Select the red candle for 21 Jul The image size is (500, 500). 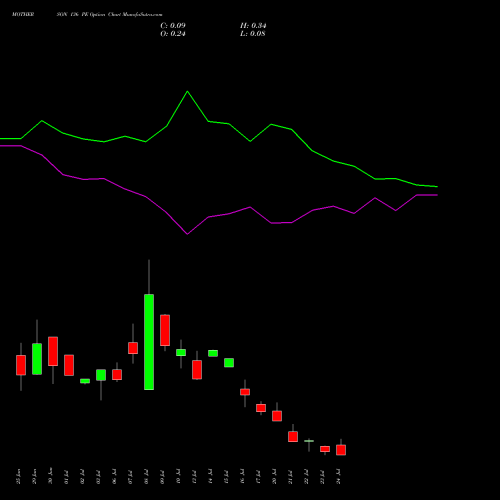[293, 437]
